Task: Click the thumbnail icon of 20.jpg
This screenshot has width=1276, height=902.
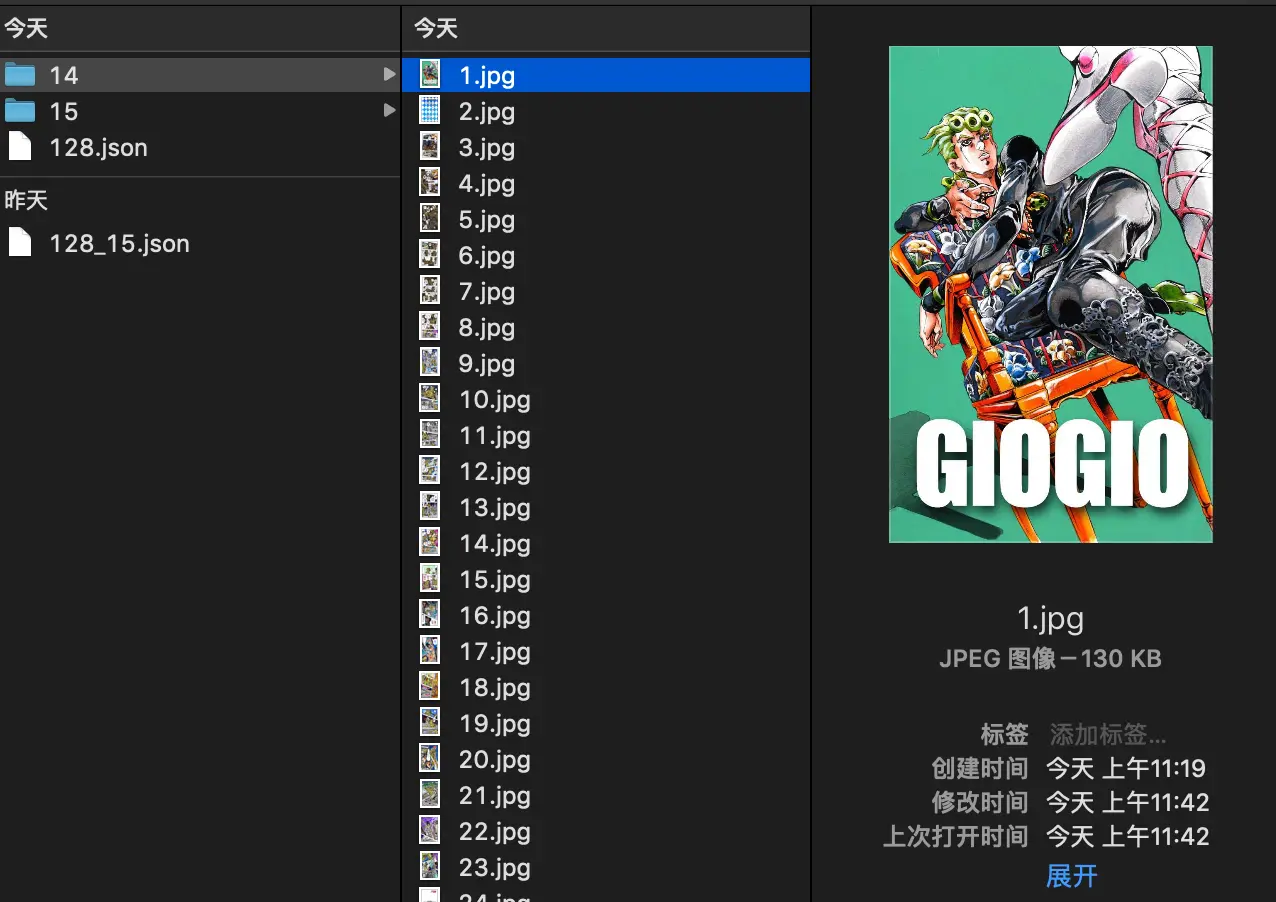Action: [429, 758]
